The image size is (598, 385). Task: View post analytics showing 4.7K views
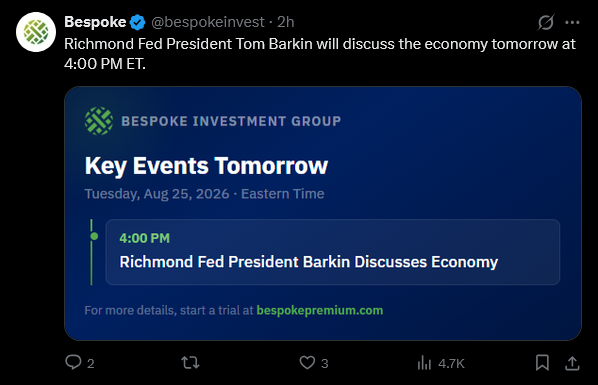pyautogui.click(x=441, y=363)
